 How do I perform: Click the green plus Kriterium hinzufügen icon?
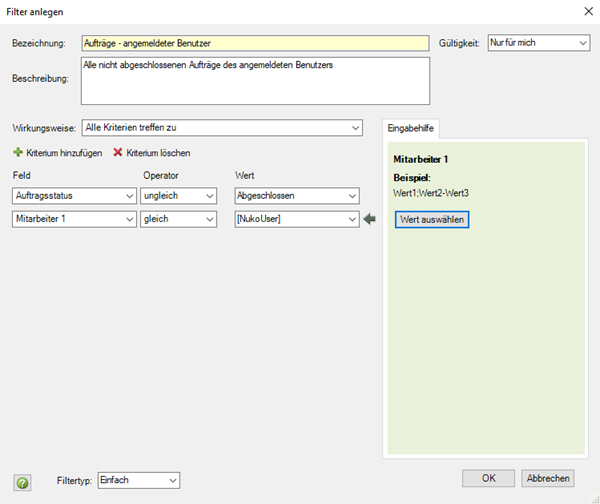click(x=18, y=152)
